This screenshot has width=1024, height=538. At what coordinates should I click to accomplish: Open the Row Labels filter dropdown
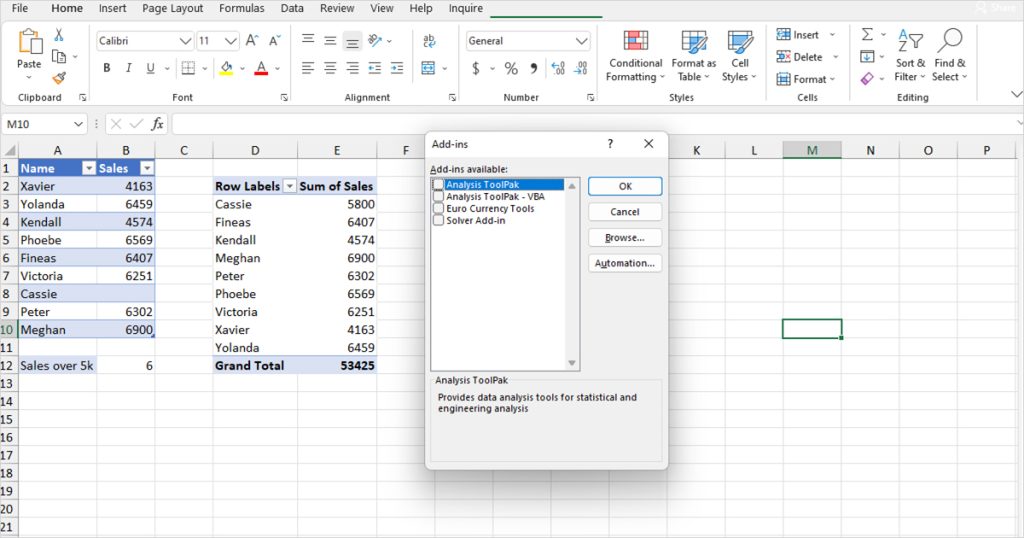coord(290,187)
